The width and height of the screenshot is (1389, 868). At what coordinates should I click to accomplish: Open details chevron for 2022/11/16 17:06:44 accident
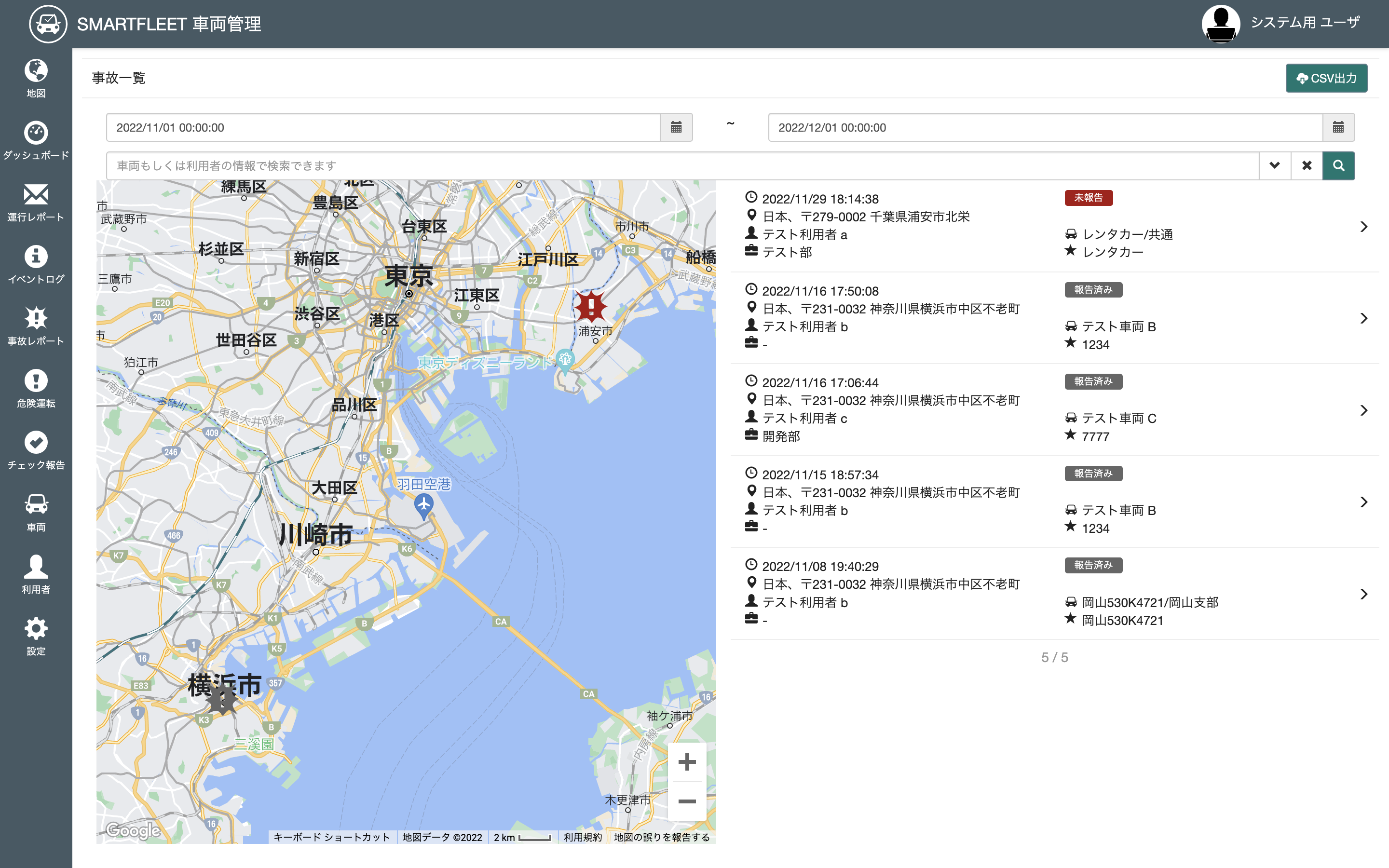tap(1364, 410)
